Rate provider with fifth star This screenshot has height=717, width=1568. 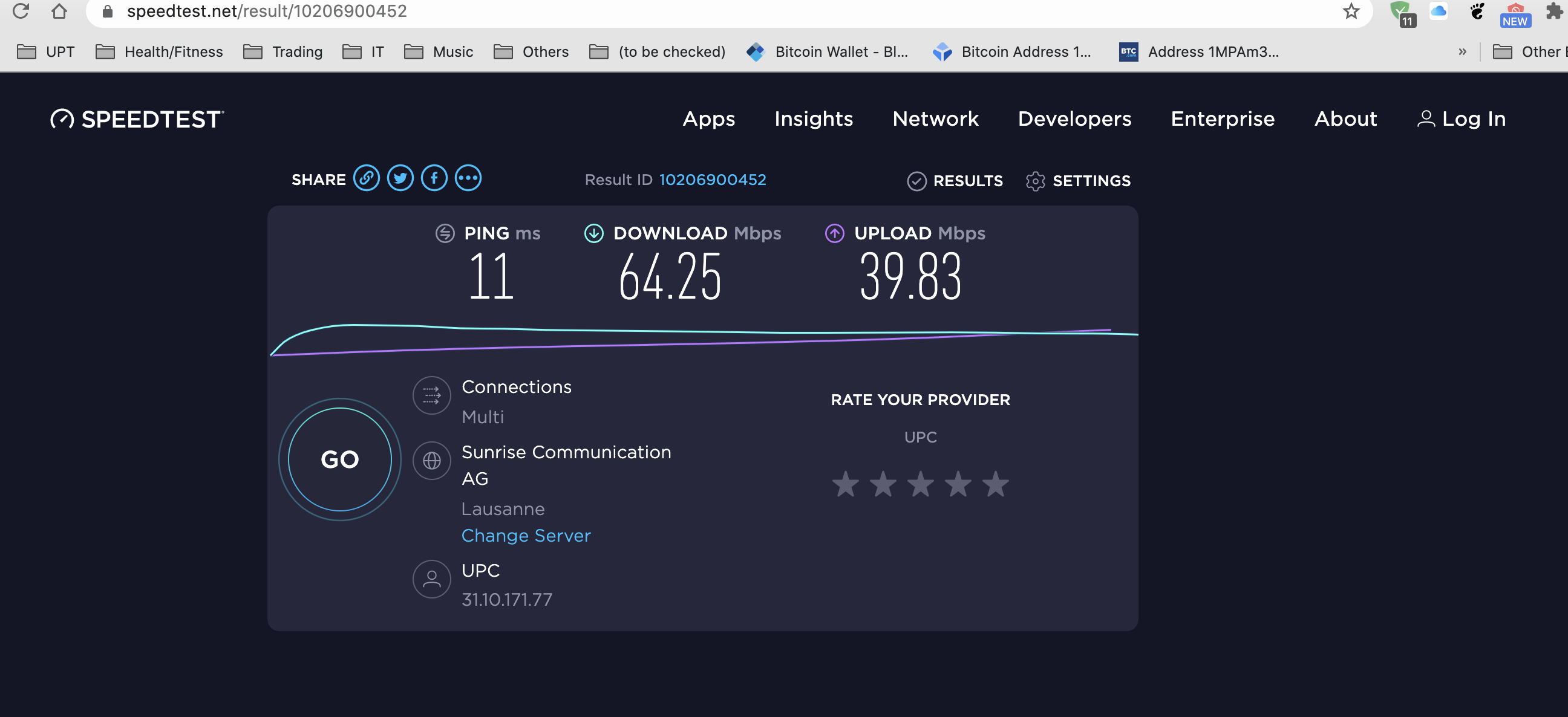[x=996, y=485]
